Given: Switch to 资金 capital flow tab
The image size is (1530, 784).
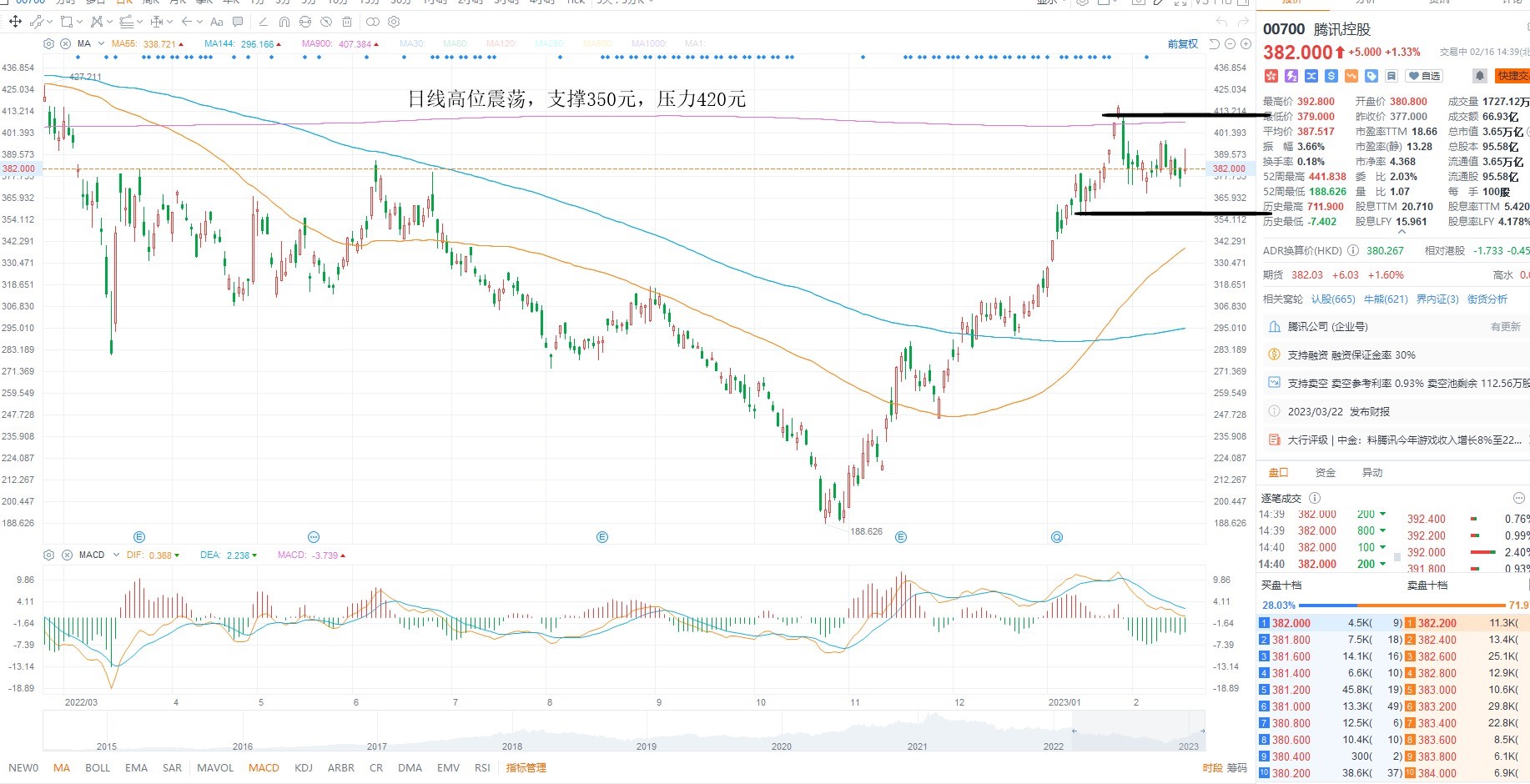Looking at the screenshot, I should tap(1325, 472).
